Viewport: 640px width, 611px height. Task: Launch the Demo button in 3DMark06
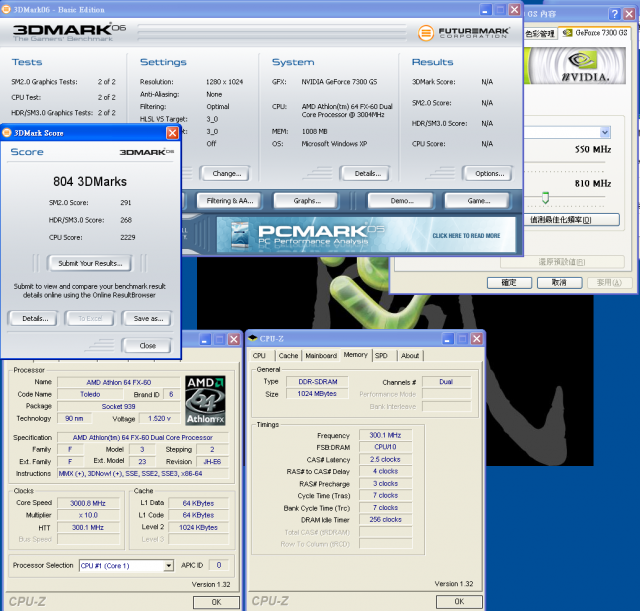pyautogui.click(x=402, y=201)
